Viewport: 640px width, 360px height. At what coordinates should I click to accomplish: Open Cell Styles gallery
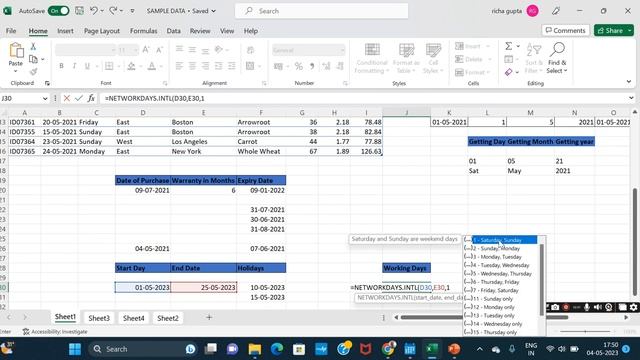(433, 58)
